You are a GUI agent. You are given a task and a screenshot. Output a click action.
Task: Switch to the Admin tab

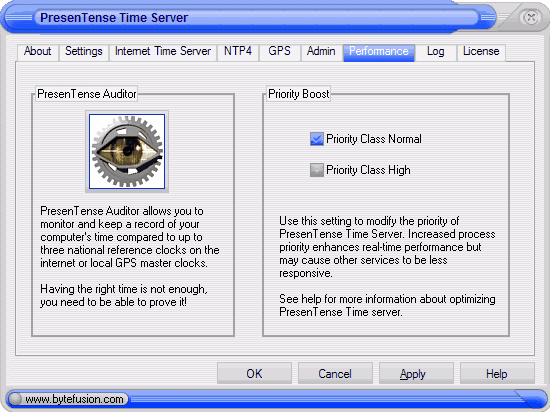pos(321,52)
